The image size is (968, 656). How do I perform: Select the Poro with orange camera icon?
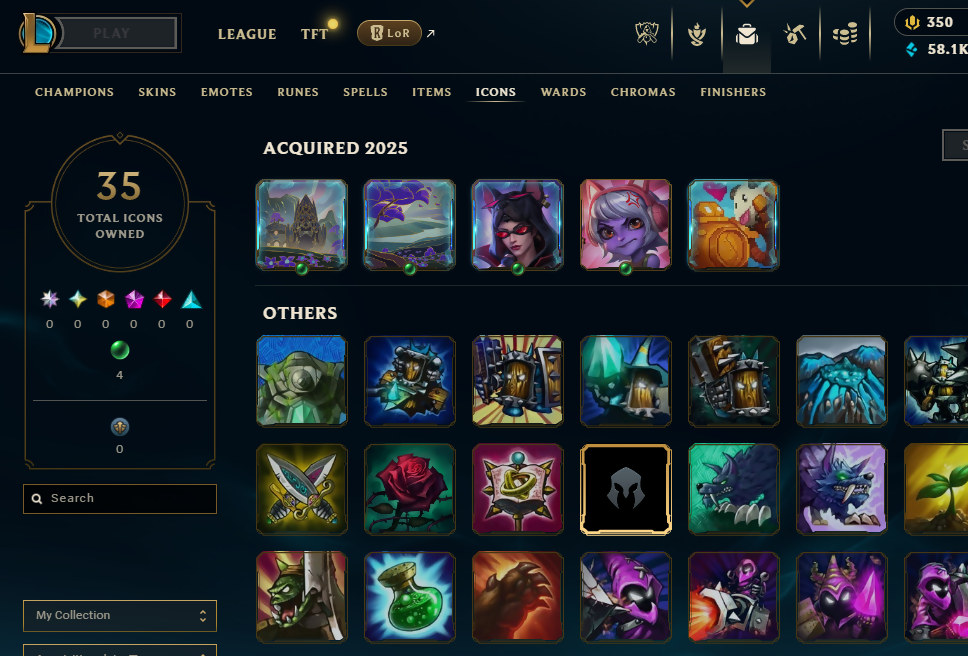[x=733, y=225]
